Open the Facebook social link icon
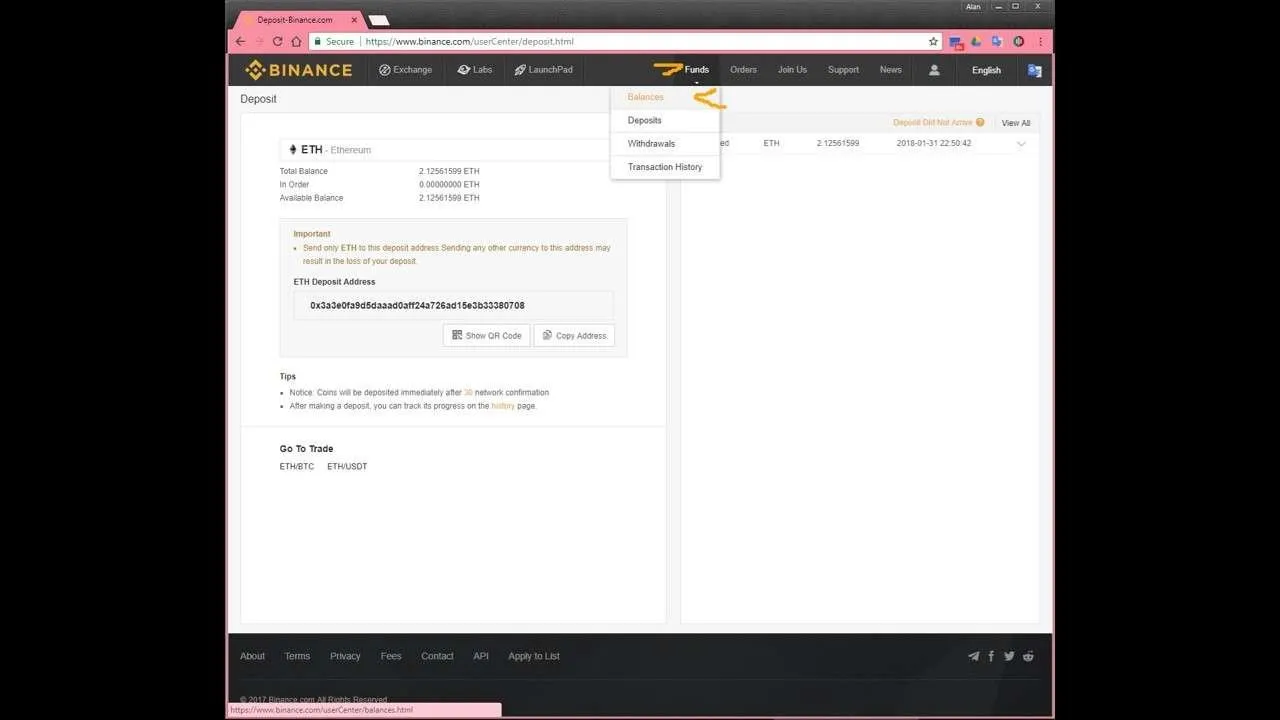 (x=991, y=656)
